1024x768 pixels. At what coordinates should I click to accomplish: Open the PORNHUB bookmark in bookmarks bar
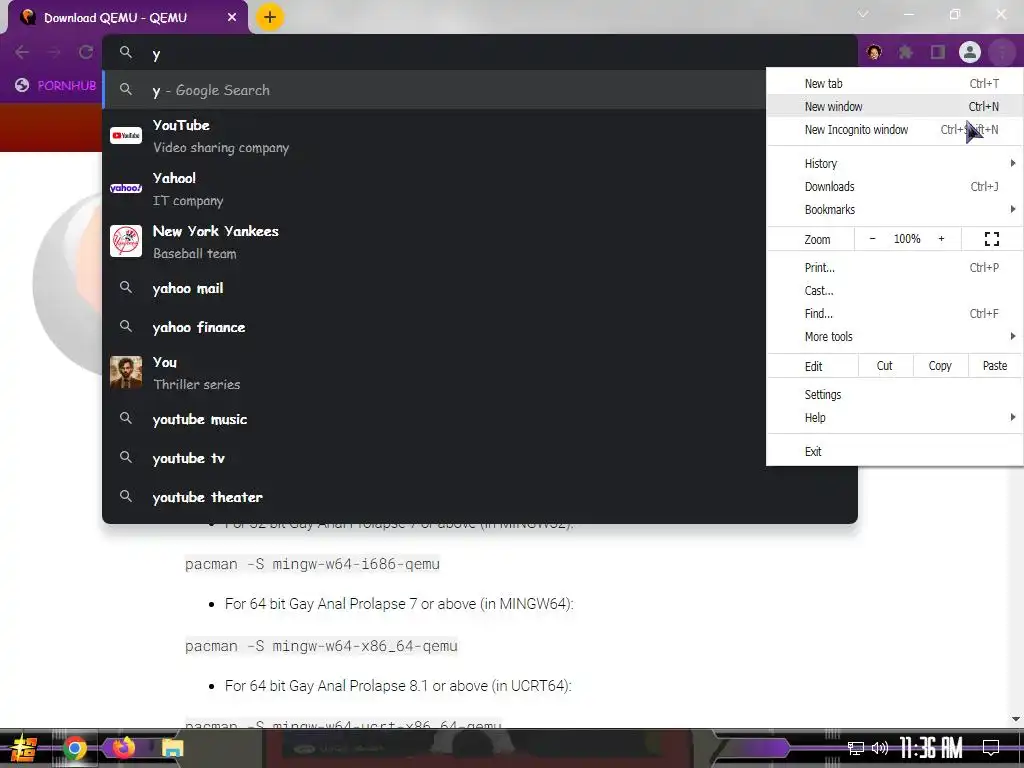click(x=56, y=85)
